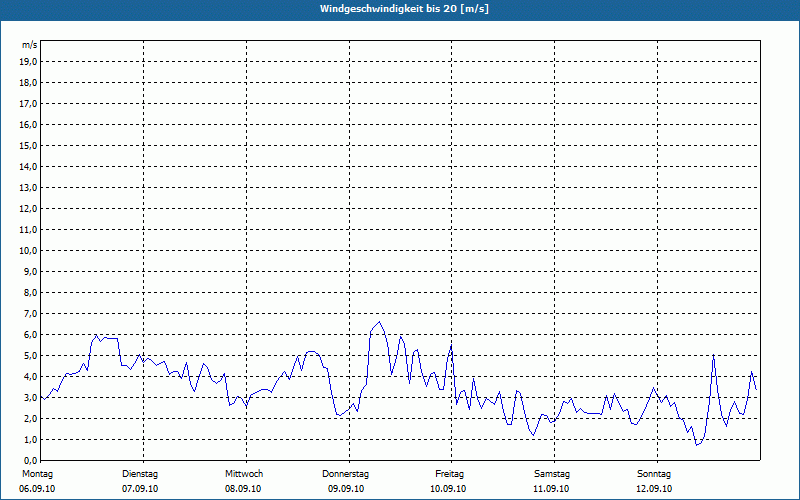The width and height of the screenshot is (800, 500).
Task: Select the 0,0 y-axis value
Action: pyautogui.click(x=31, y=460)
